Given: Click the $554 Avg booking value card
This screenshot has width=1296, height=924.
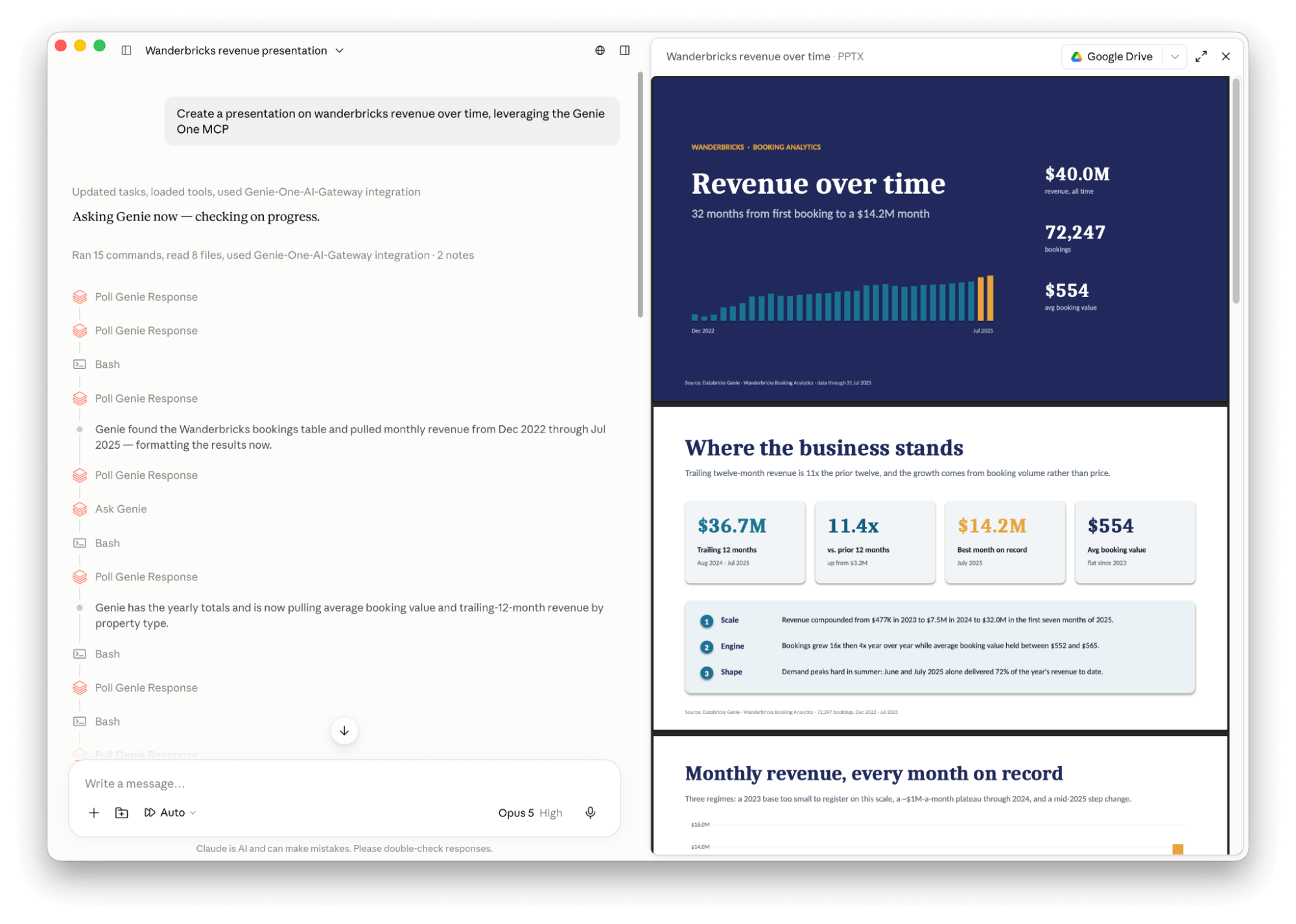Looking at the screenshot, I should 1135,542.
